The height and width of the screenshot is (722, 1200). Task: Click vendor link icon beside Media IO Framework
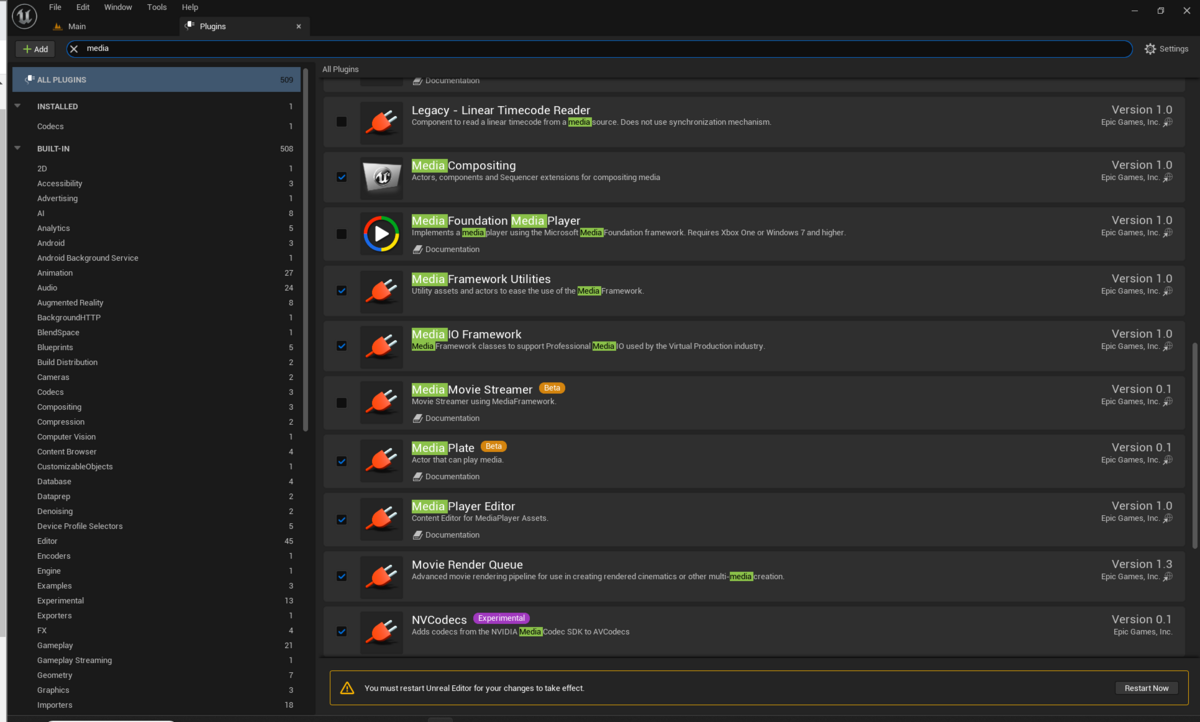[1167, 346]
